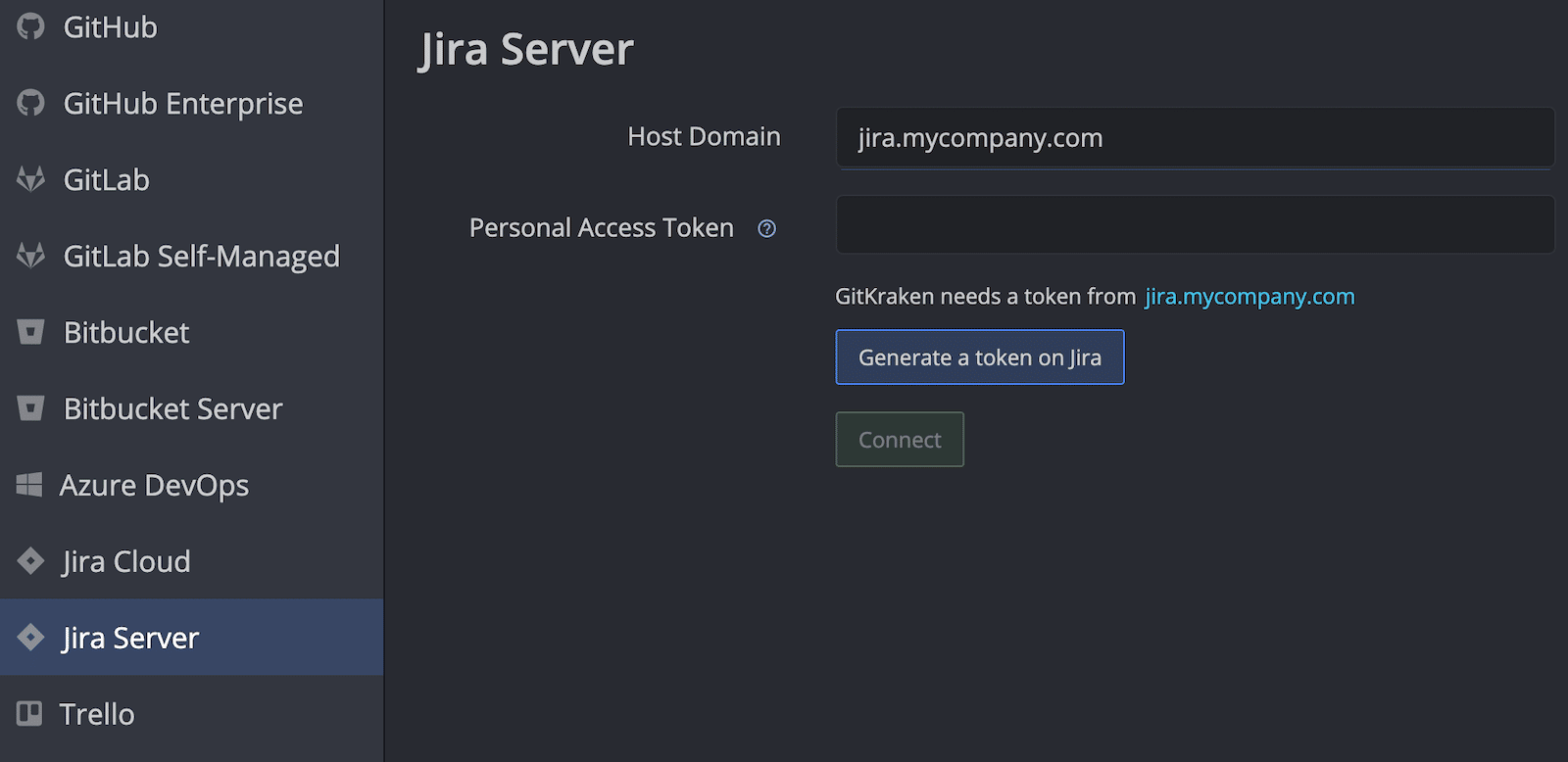Click the GitLab fox icon
Screen dimensions: 1568x762
pyautogui.click(x=30, y=179)
